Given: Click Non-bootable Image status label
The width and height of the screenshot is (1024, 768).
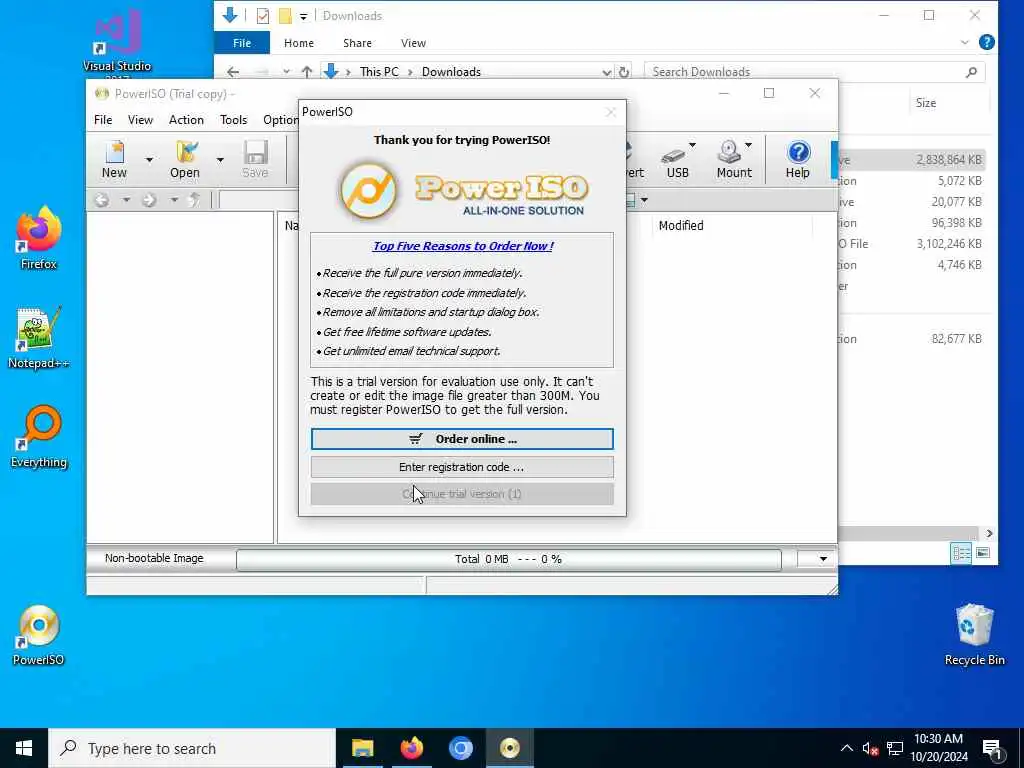Looking at the screenshot, I should click(154, 558).
